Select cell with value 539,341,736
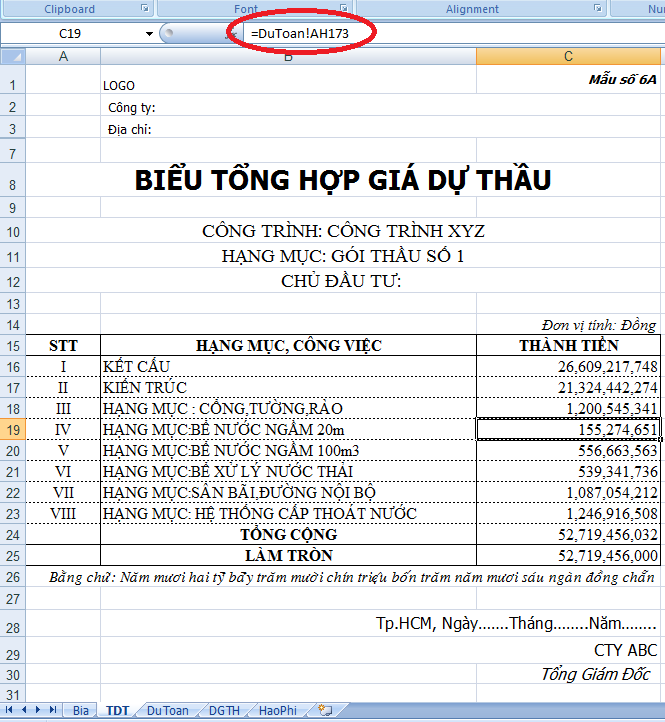Image resolution: width=665 pixels, height=722 pixels. coord(568,472)
